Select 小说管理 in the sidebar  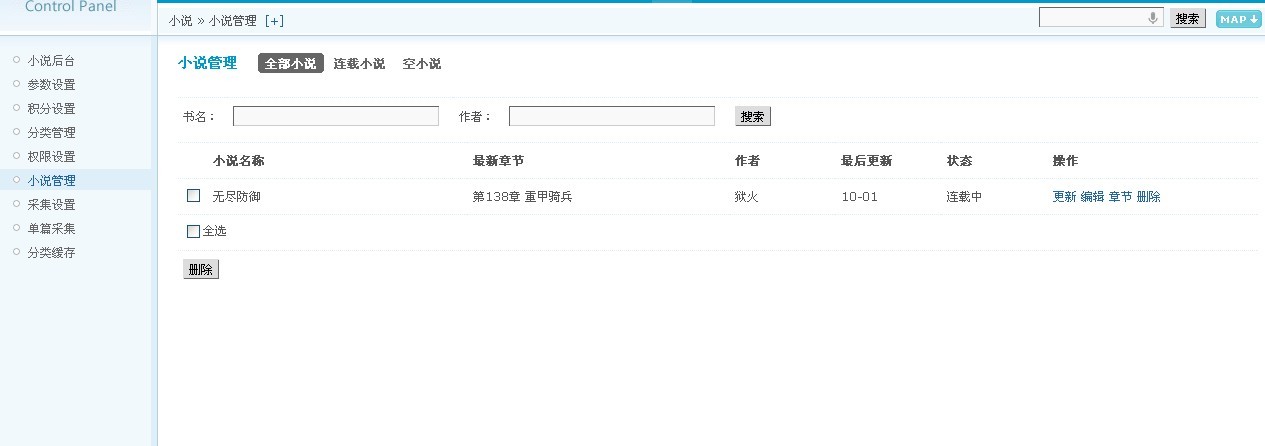click(x=51, y=181)
